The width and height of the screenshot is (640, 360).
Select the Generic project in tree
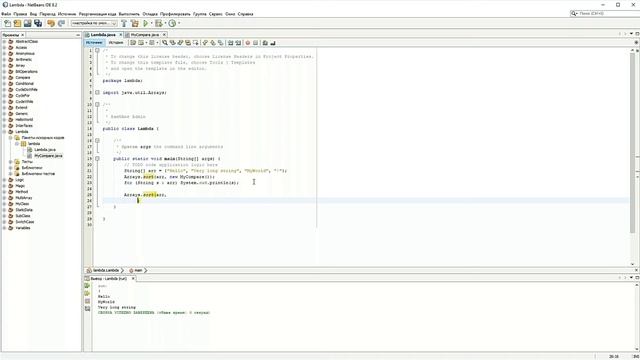21,113
